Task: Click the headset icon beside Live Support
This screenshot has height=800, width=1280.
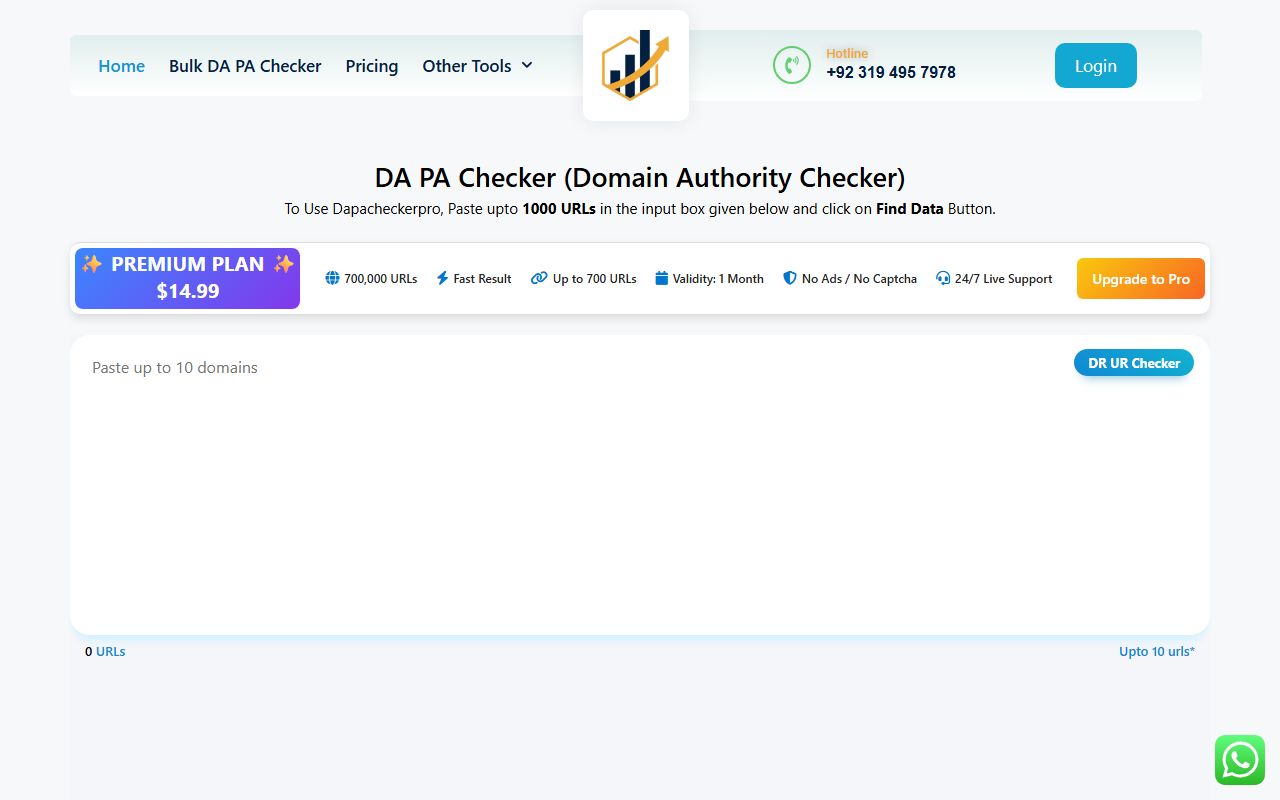Action: tap(943, 278)
